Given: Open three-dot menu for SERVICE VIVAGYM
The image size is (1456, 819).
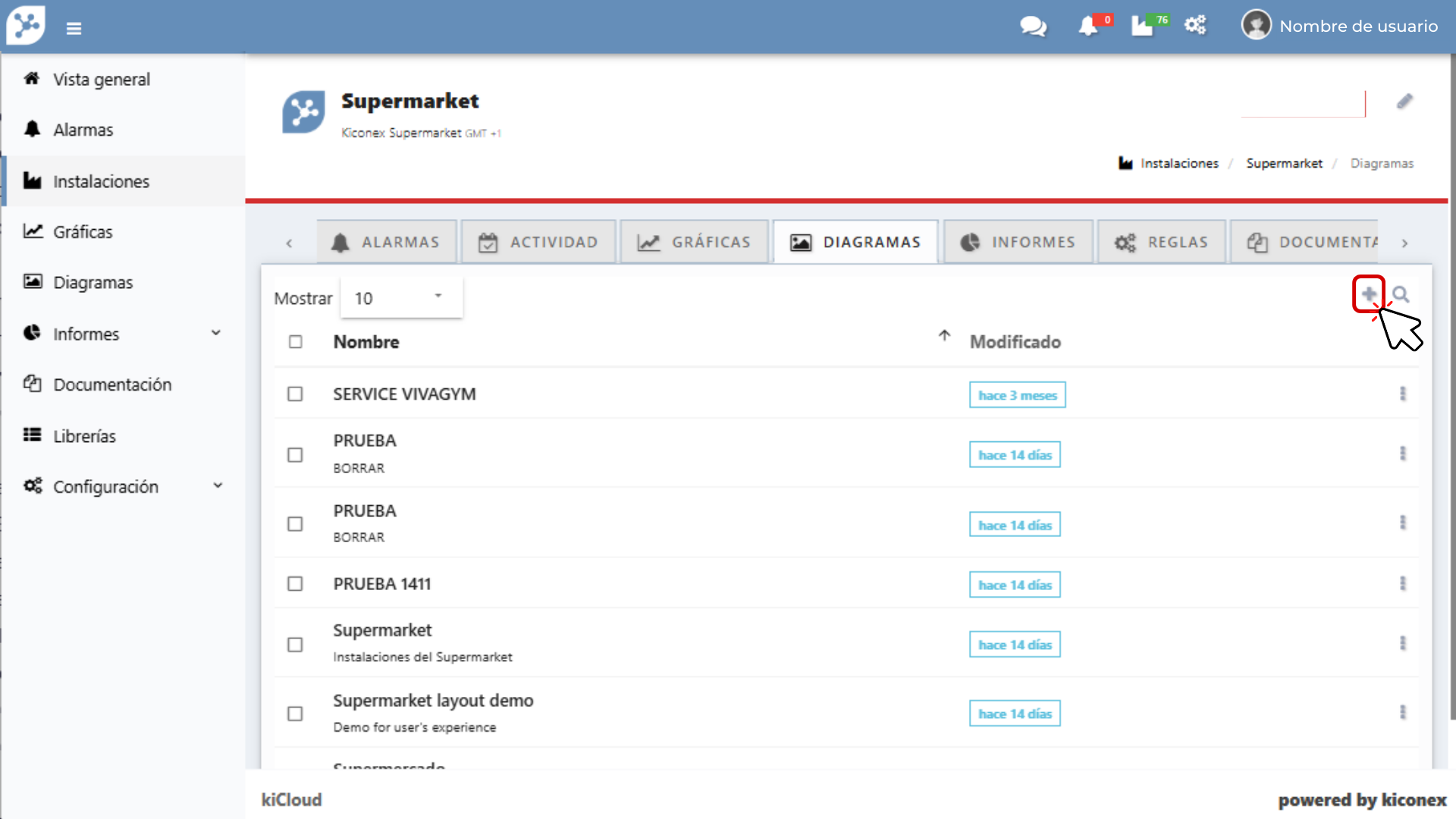Looking at the screenshot, I should pyautogui.click(x=1402, y=394).
